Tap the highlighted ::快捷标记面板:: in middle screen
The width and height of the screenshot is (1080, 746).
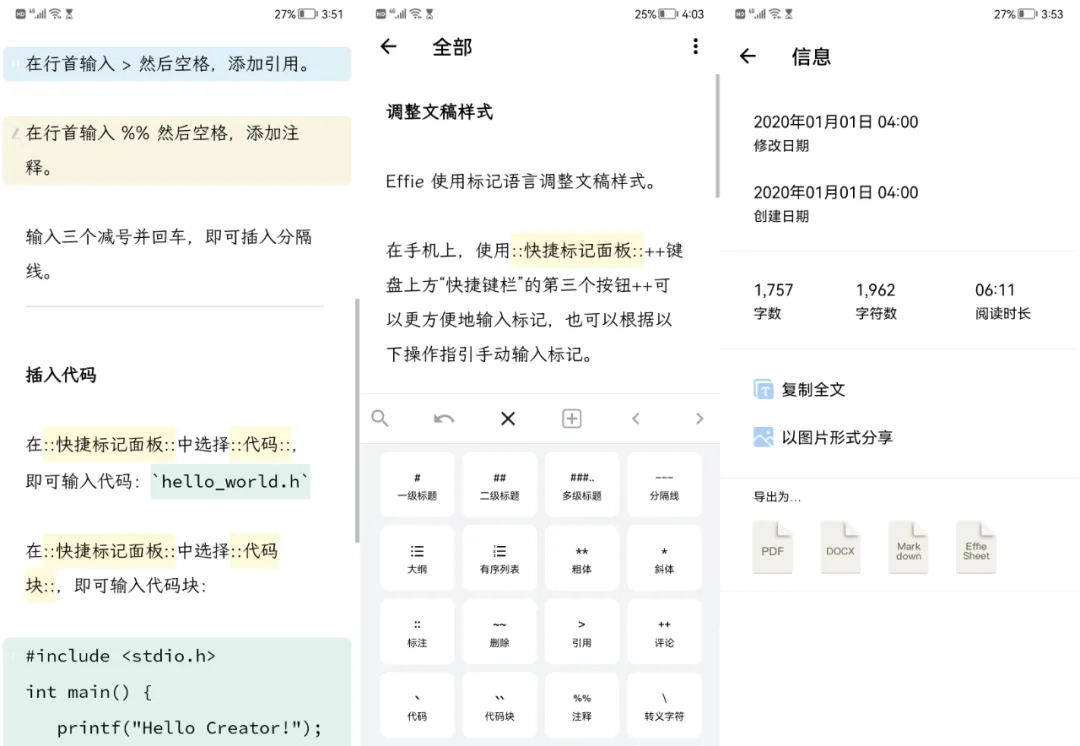point(577,250)
